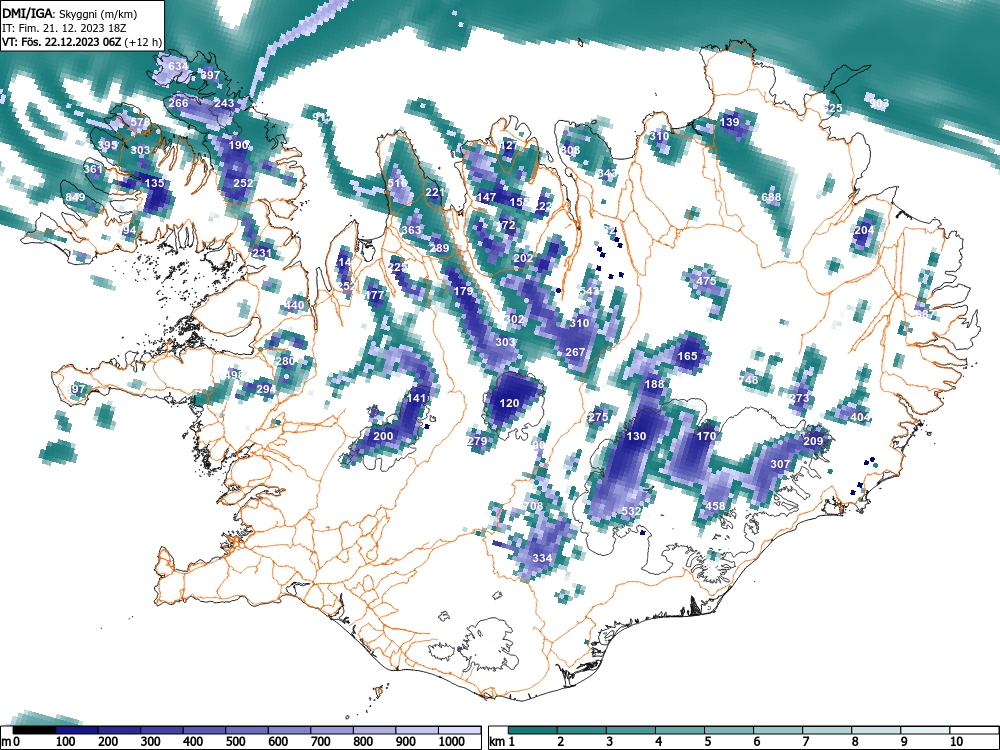
Task: Click the white 9–10 km legend swatch
Action: point(926,731)
